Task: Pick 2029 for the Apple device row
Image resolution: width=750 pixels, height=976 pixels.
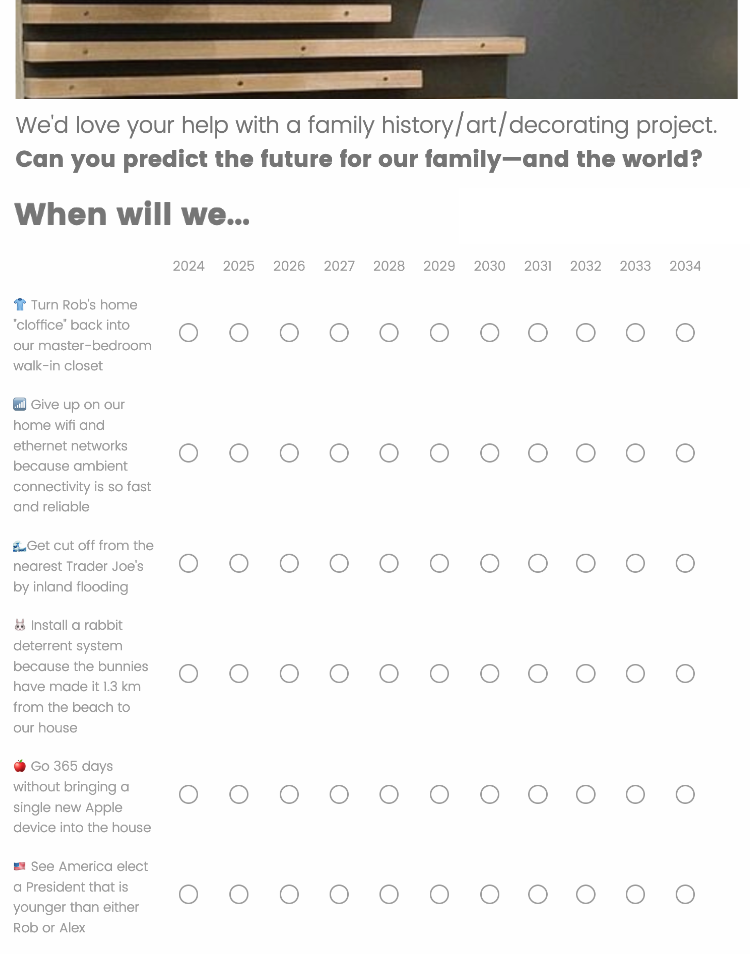Action: [439, 794]
